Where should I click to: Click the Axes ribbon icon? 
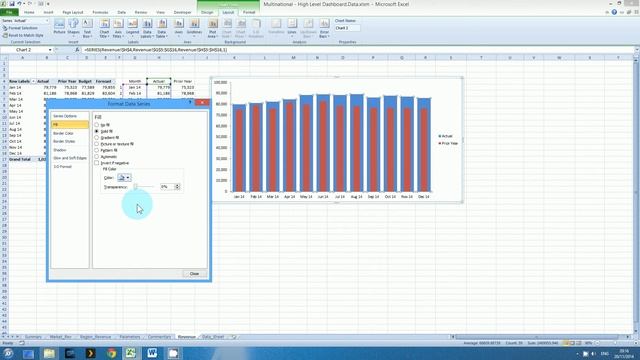pyautogui.click(x=179, y=27)
